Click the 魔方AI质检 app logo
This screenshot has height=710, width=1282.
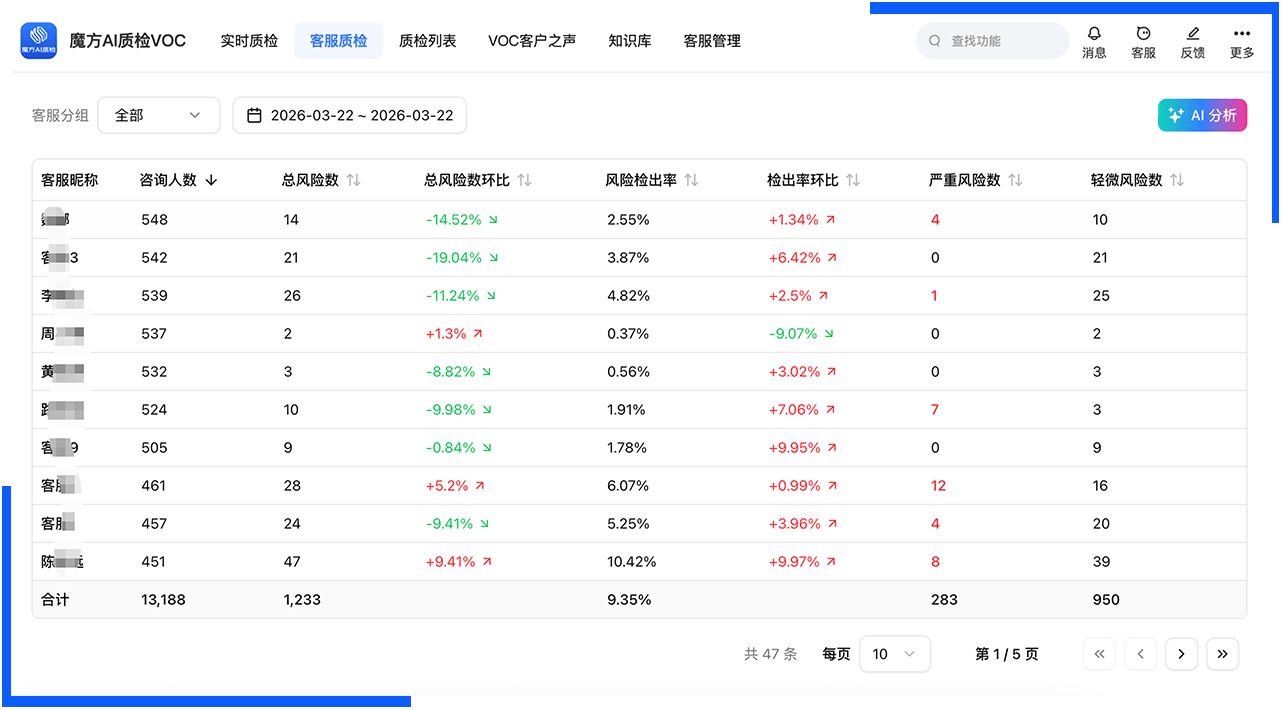coord(39,41)
